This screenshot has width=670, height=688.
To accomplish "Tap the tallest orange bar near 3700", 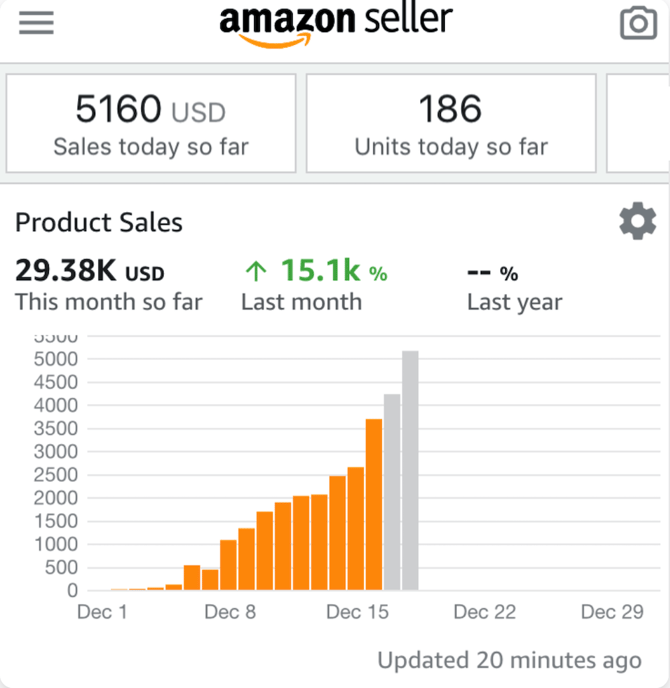I will (x=374, y=505).
